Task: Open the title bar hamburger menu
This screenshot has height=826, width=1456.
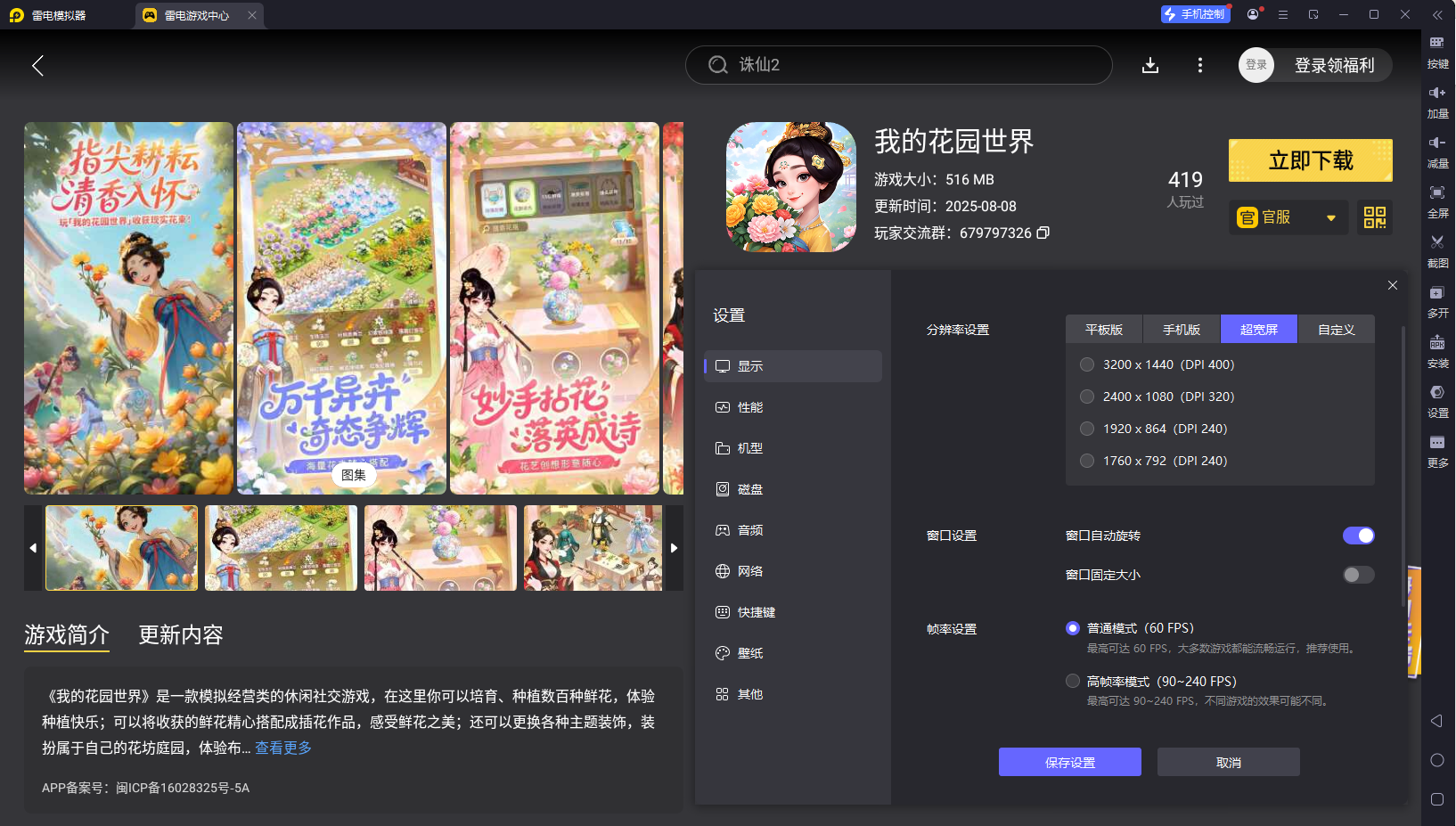Action: pos(1283,14)
